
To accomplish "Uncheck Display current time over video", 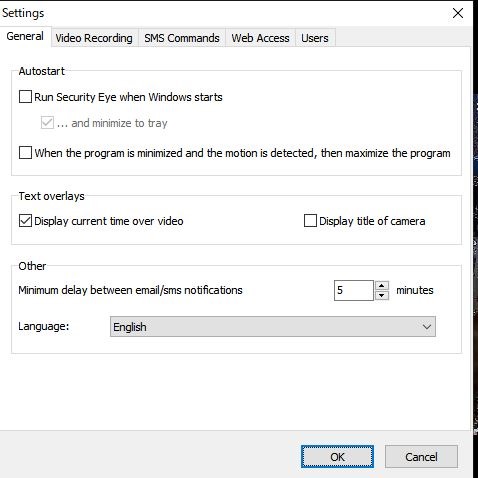I will tap(25, 221).
